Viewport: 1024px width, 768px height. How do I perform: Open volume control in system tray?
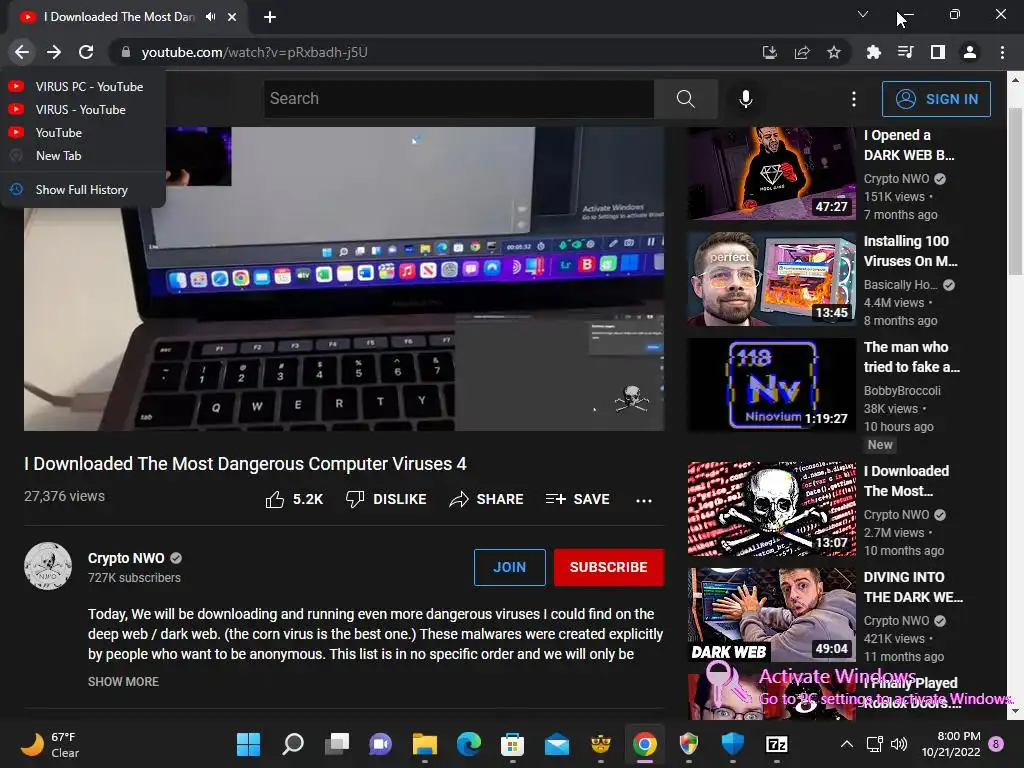coord(899,744)
